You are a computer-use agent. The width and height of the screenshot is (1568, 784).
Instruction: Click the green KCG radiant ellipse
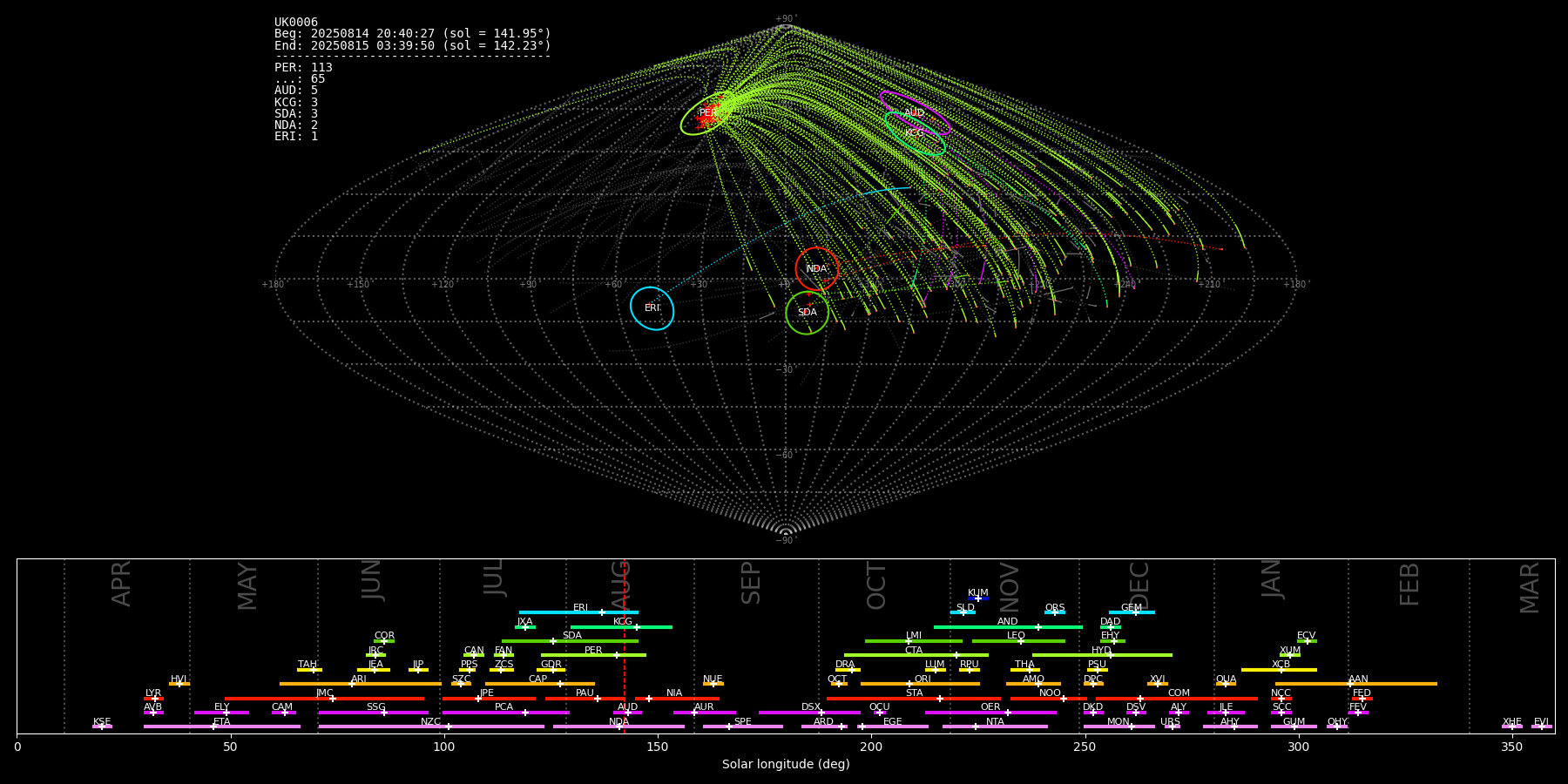point(915,133)
